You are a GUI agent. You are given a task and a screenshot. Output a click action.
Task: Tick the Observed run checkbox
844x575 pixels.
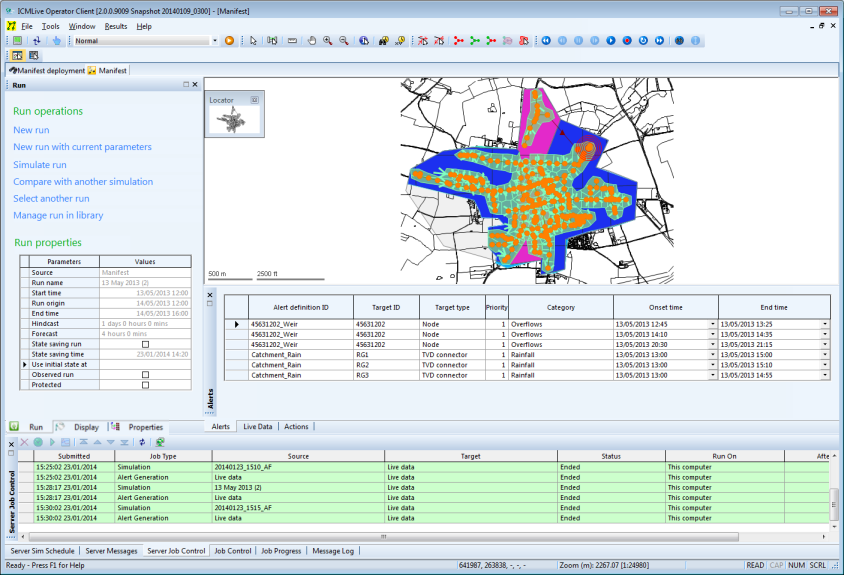click(x=145, y=375)
